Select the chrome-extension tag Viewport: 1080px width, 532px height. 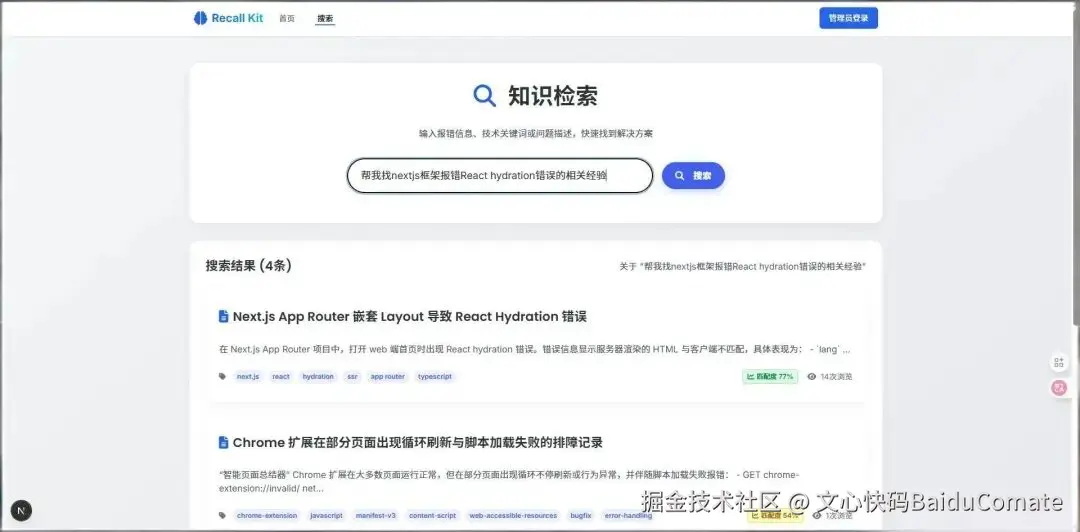[267, 515]
